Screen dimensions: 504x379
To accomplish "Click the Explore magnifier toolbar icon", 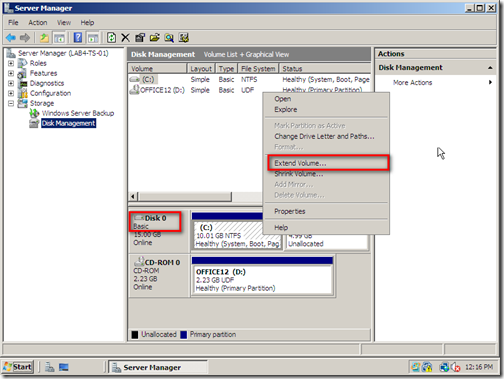I will pos(169,38).
